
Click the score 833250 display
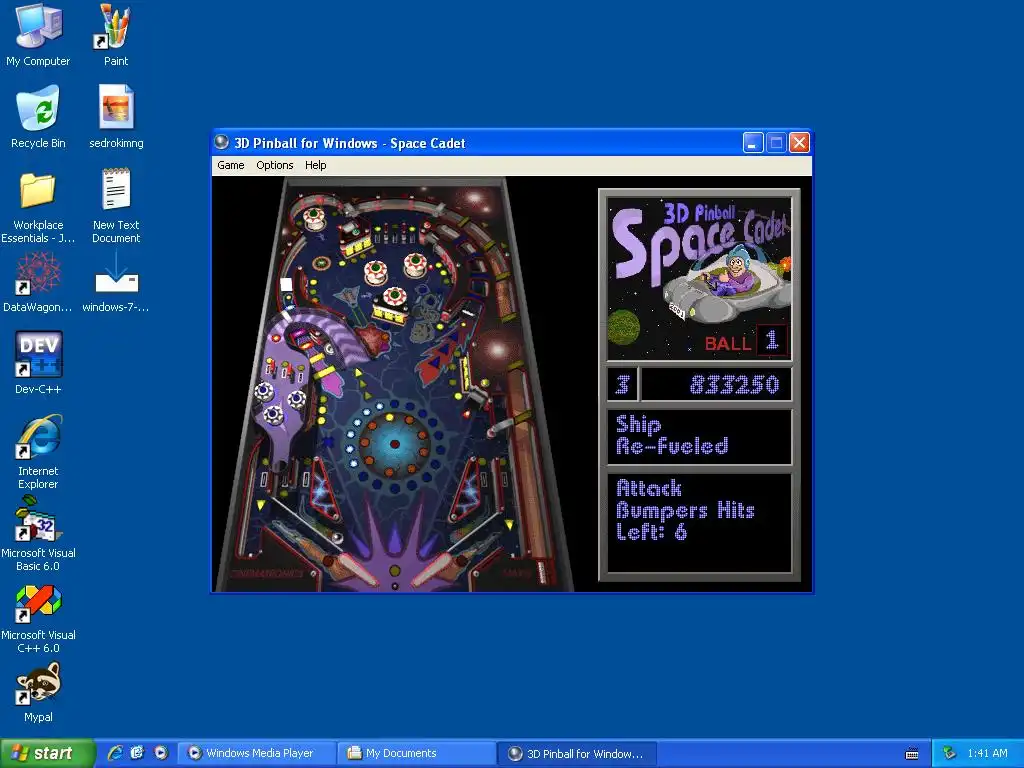[x=717, y=385]
